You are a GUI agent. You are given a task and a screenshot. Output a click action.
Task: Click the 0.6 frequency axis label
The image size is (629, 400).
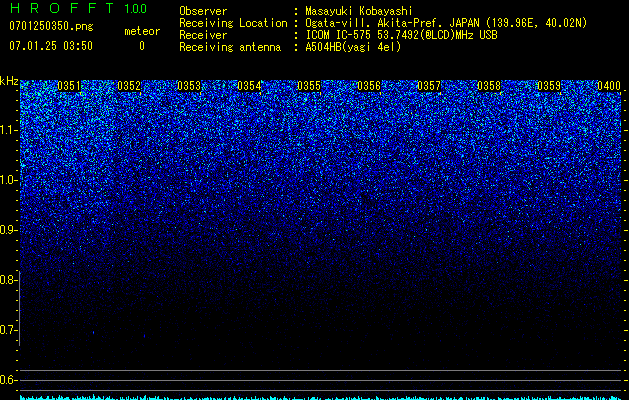coord(7,380)
